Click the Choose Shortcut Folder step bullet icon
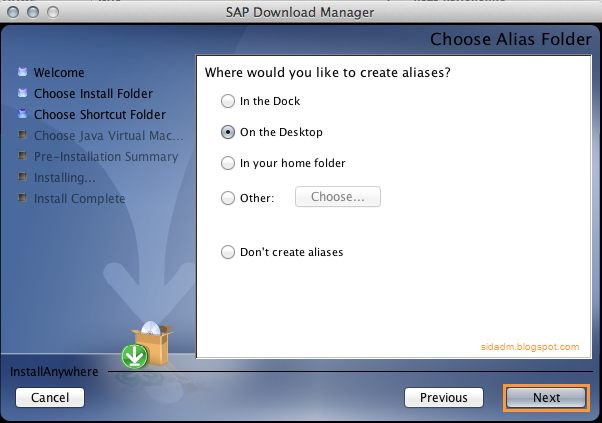Image resolution: width=602 pixels, height=423 pixels. point(23,114)
